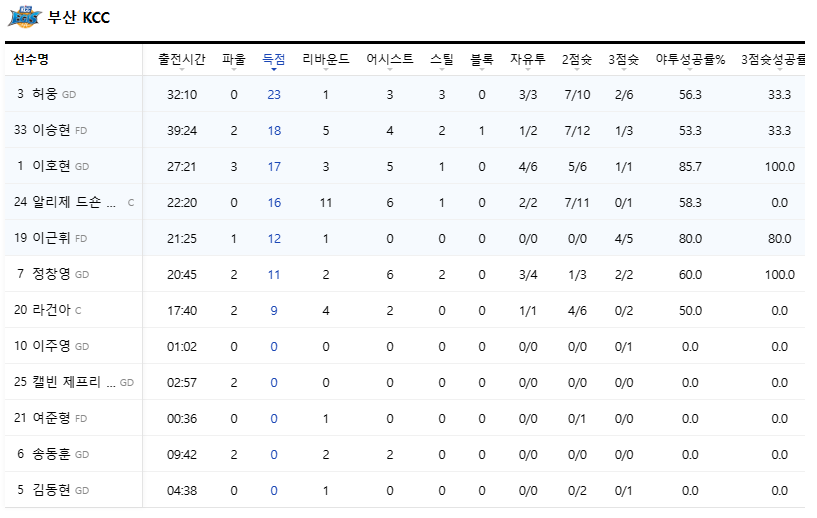The width and height of the screenshot is (817, 518).
Task: Open player 정창영 profile
Action: click(x=51, y=274)
